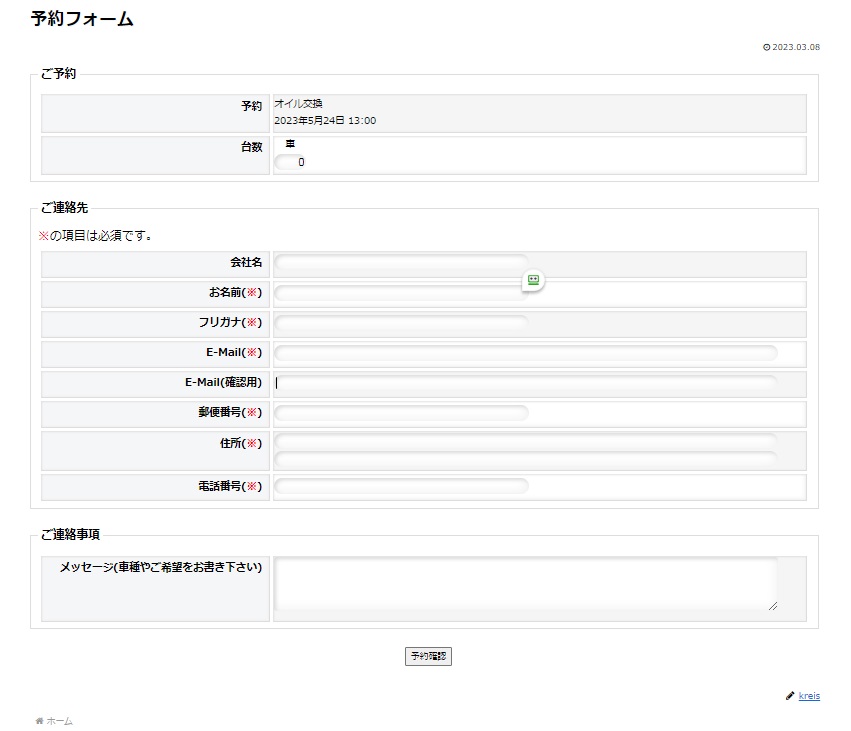Focus the 会社名 input field
The width and height of the screenshot is (851, 731).
pos(401,263)
